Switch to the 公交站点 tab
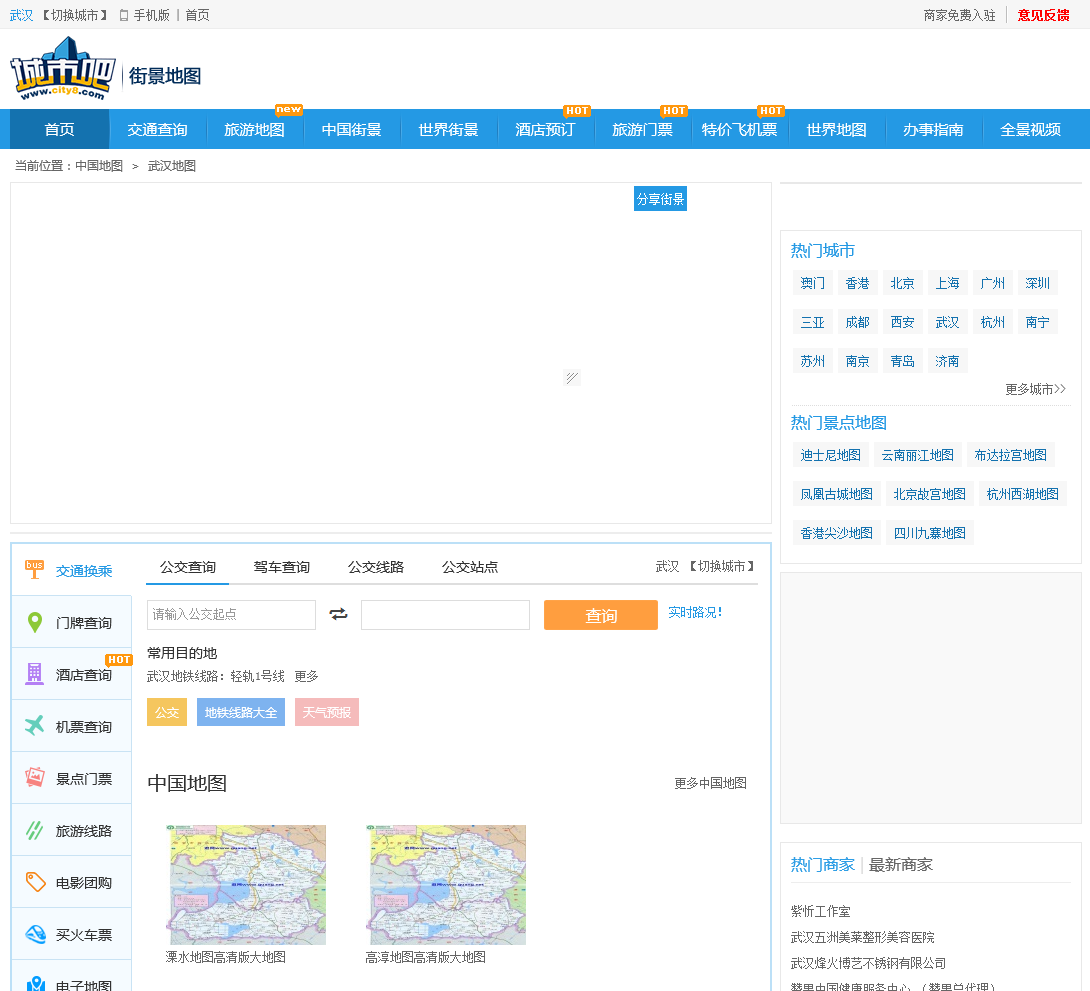Viewport: 1090px width, 991px height. [x=470, y=567]
